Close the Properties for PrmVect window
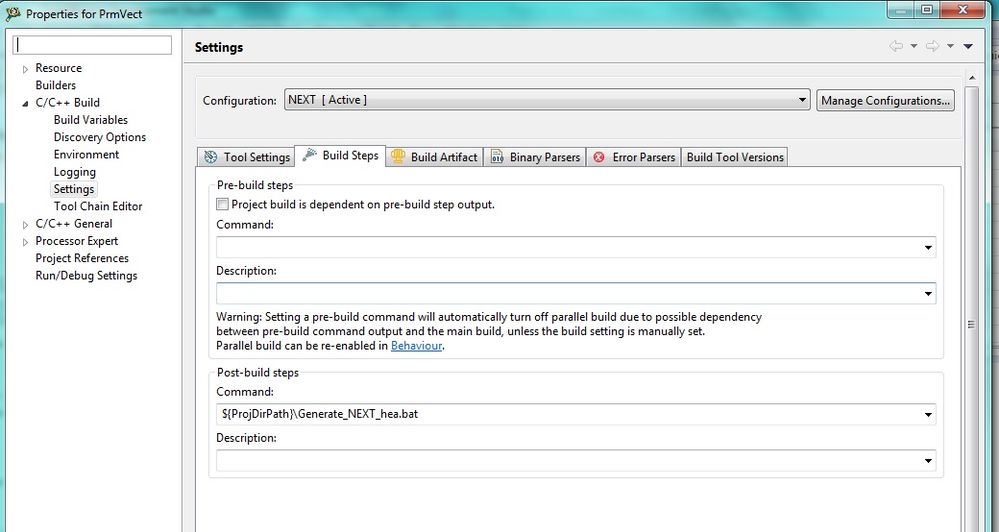Viewport: 999px width, 532px height. pyautogui.click(x=963, y=10)
